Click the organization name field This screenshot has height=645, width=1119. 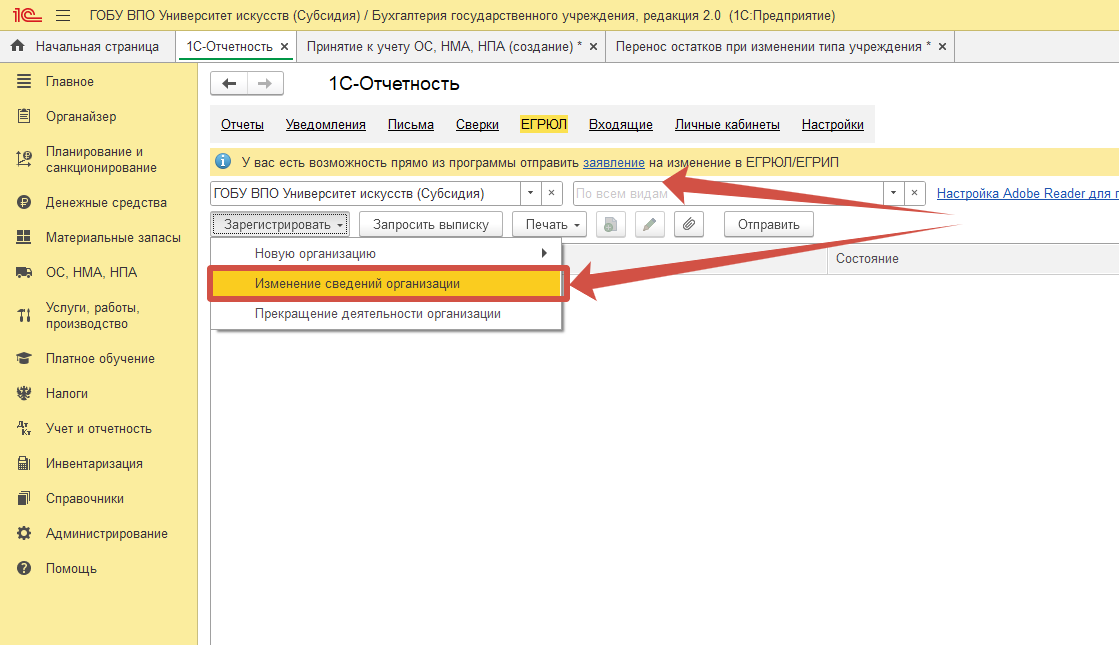(x=365, y=193)
